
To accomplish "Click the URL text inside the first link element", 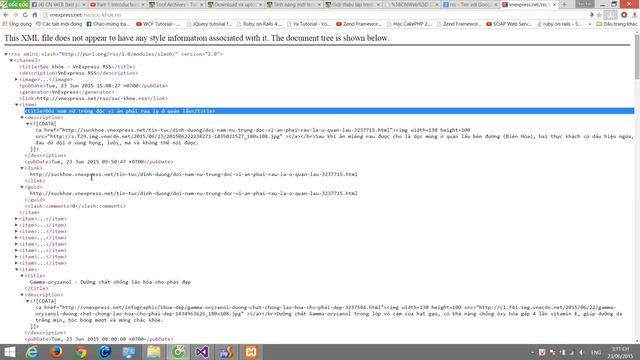I will [193, 174].
